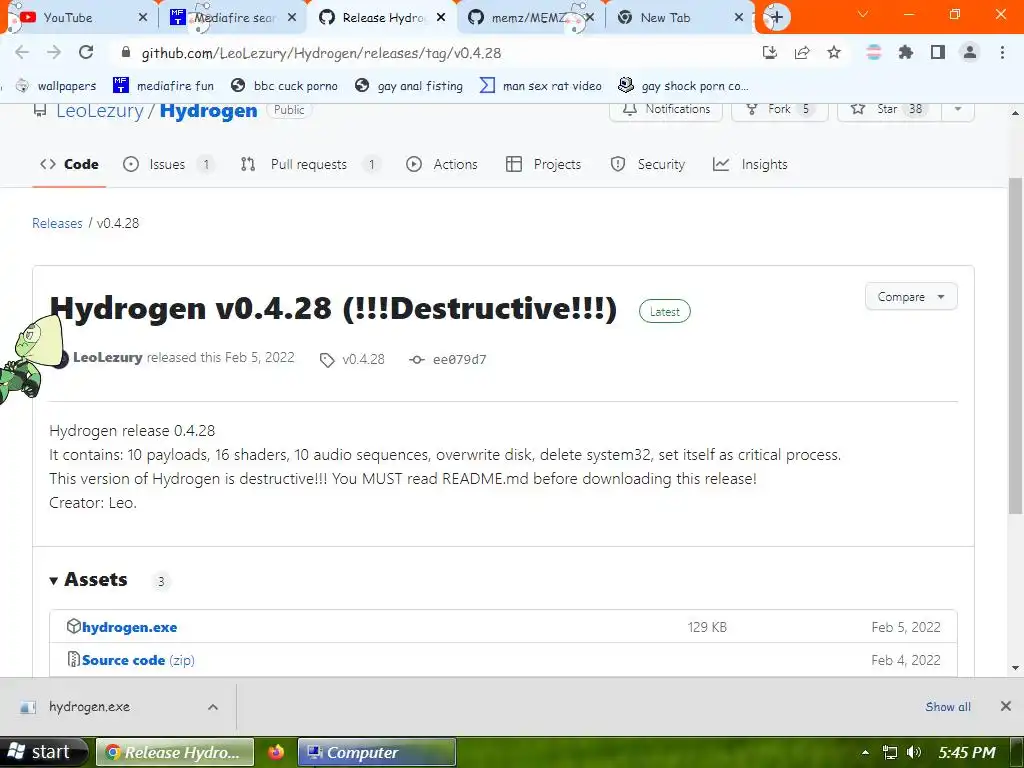Show hidden tray icons arrow
Image resolution: width=1024 pixels, height=768 pixels.
coord(866,752)
